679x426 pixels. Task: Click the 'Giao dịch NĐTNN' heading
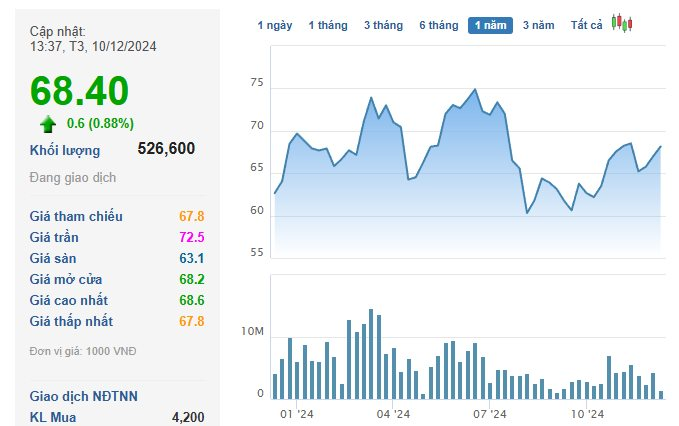pyautogui.click(x=84, y=396)
